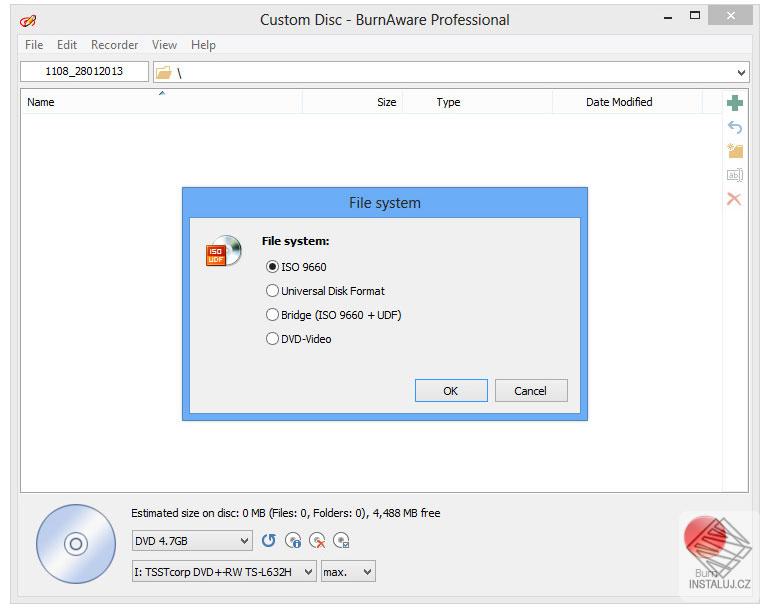The height and width of the screenshot is (611, 770).
Task: Click the green plus Add files icon
Action: point(735,103)
